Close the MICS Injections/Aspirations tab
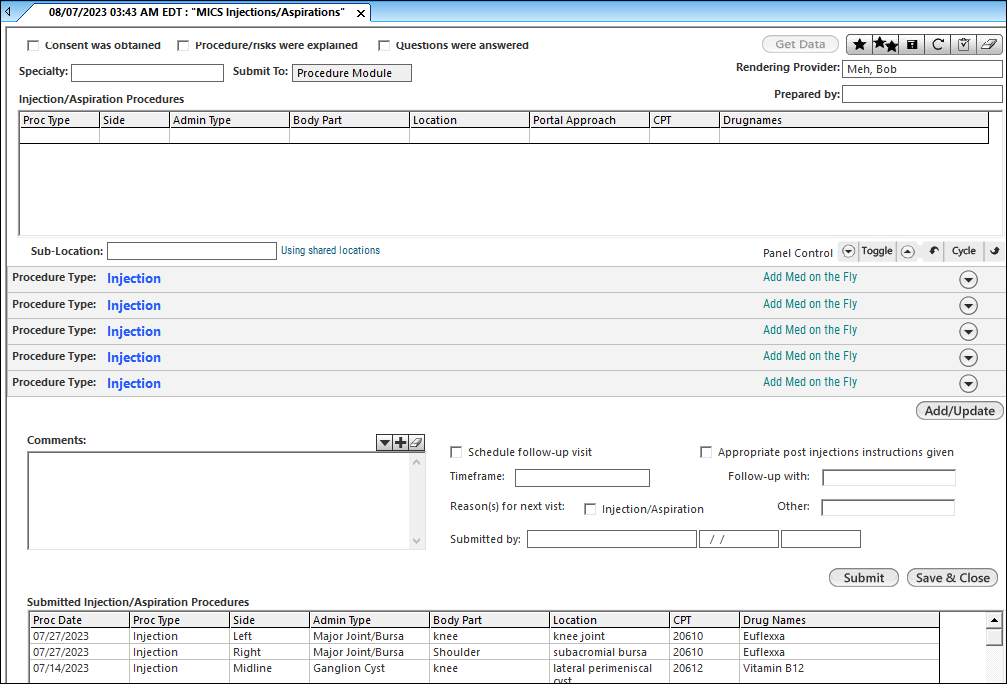The width and height of the screenshot is (1007, 684). pos(361,13)
